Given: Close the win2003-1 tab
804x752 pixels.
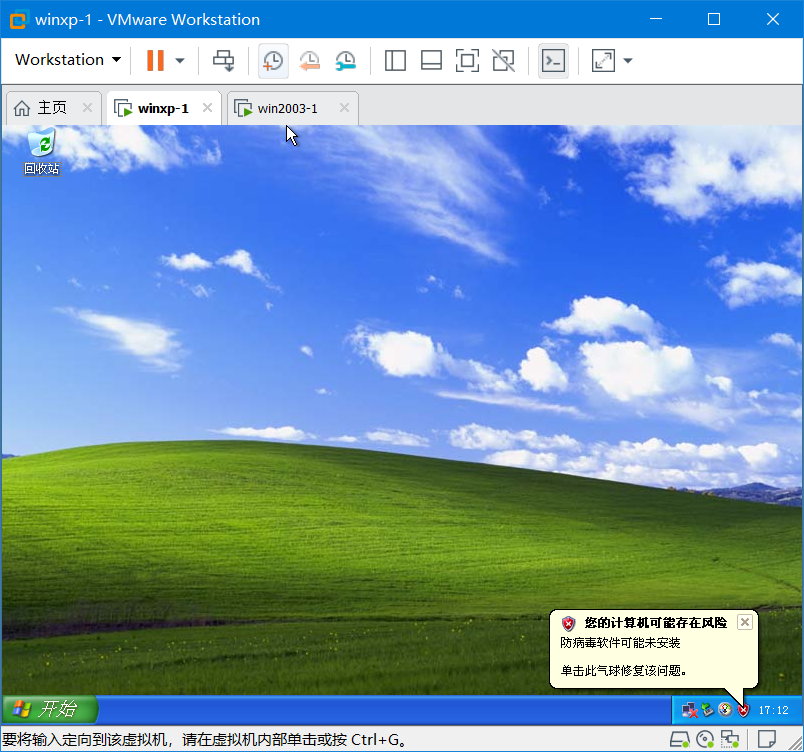Looking at the screenshot, I should (x=344, y=108).
